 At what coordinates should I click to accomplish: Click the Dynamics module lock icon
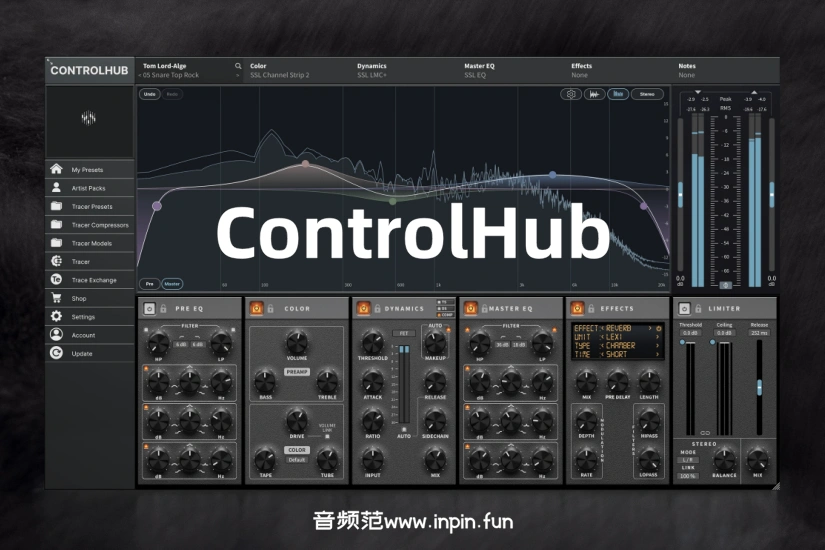[x=377, y=308]
